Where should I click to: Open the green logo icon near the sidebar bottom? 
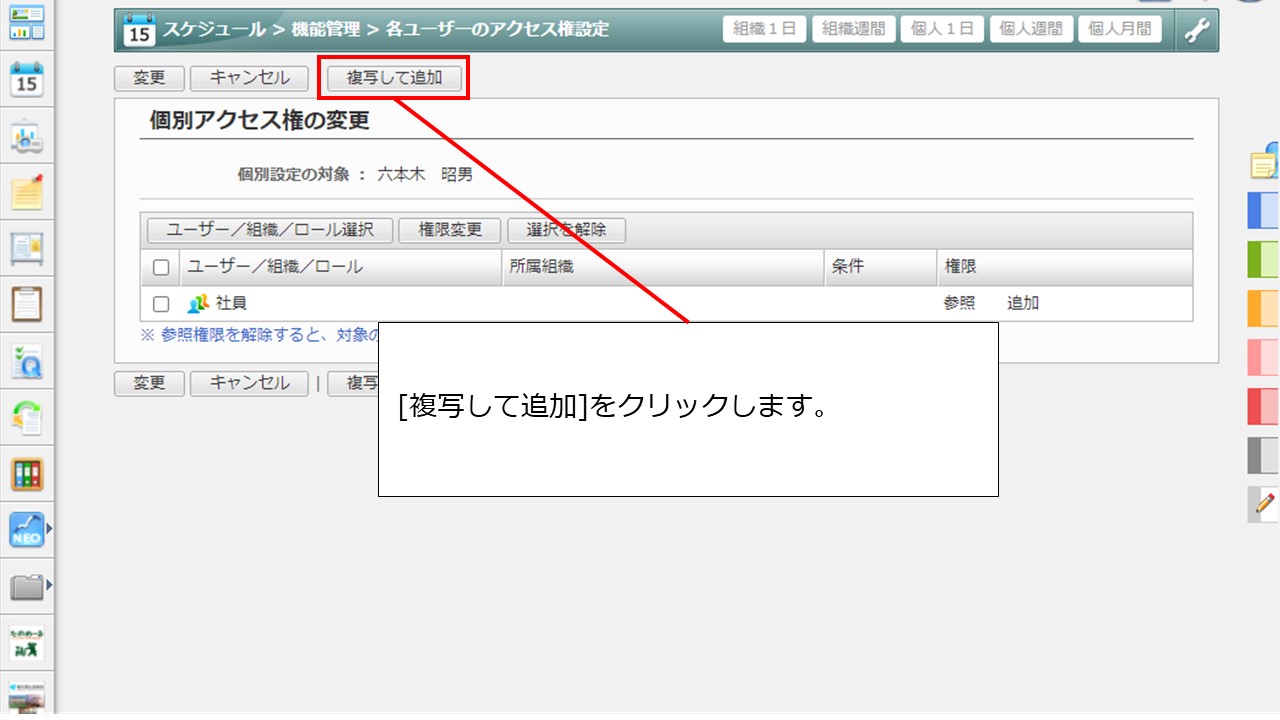point(27,642)
